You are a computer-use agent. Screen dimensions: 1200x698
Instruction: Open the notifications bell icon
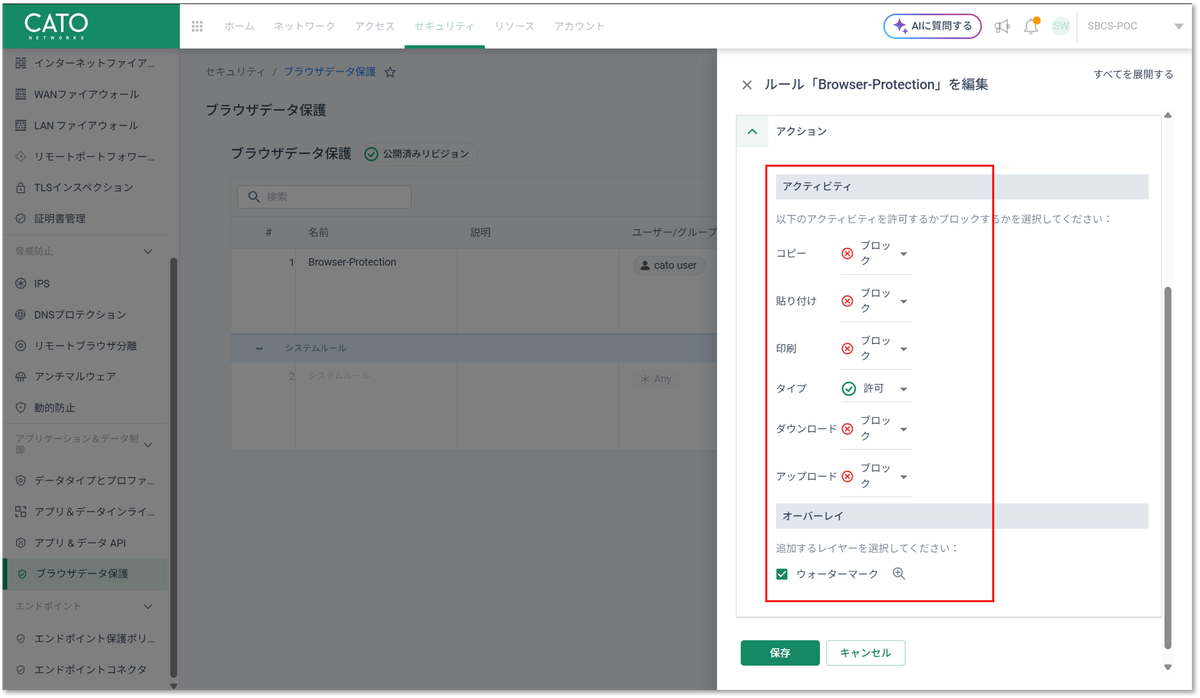(x=1031, y=27)
